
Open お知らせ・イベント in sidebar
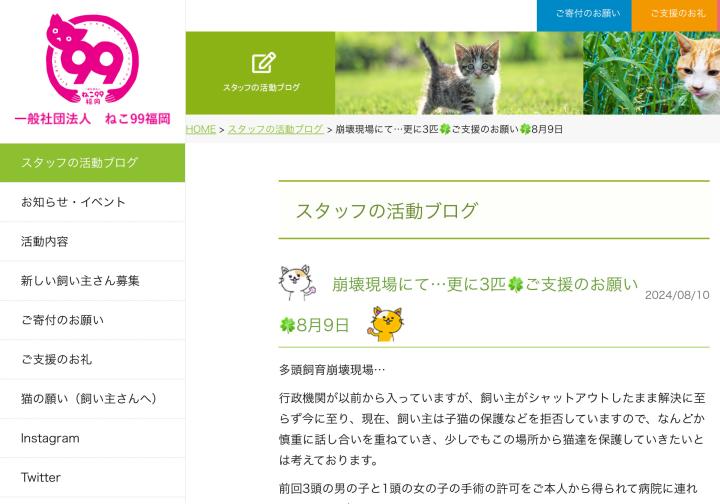(x=92, y=202)
